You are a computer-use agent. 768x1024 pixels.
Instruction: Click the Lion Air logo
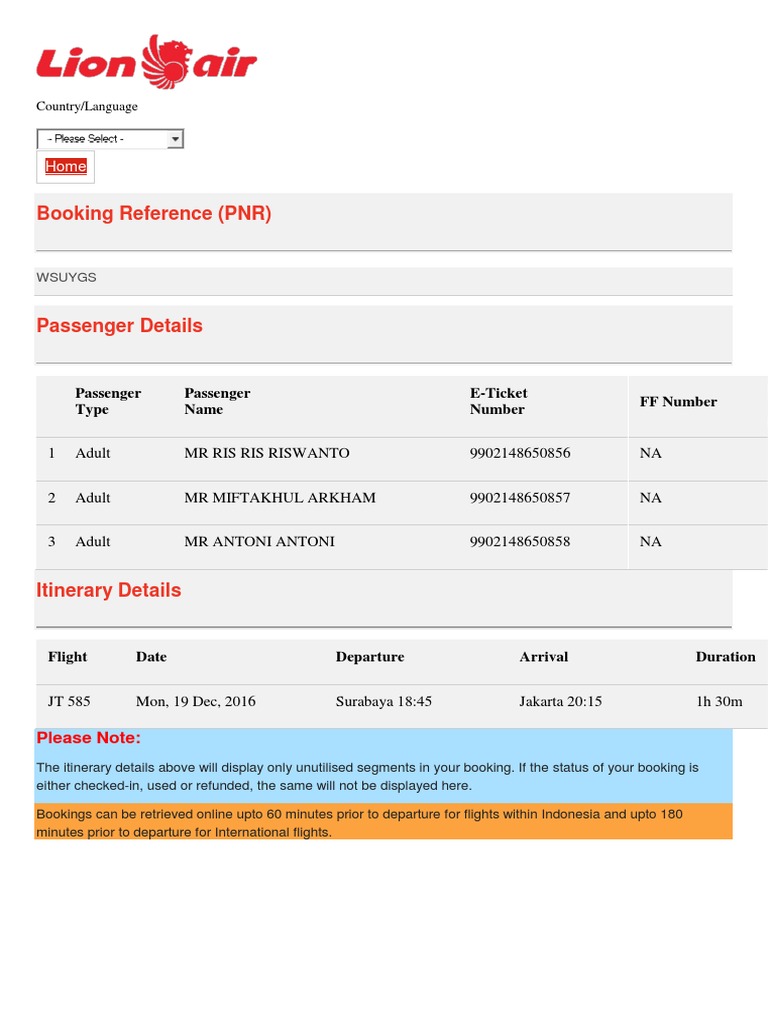(x=147, y=62)
